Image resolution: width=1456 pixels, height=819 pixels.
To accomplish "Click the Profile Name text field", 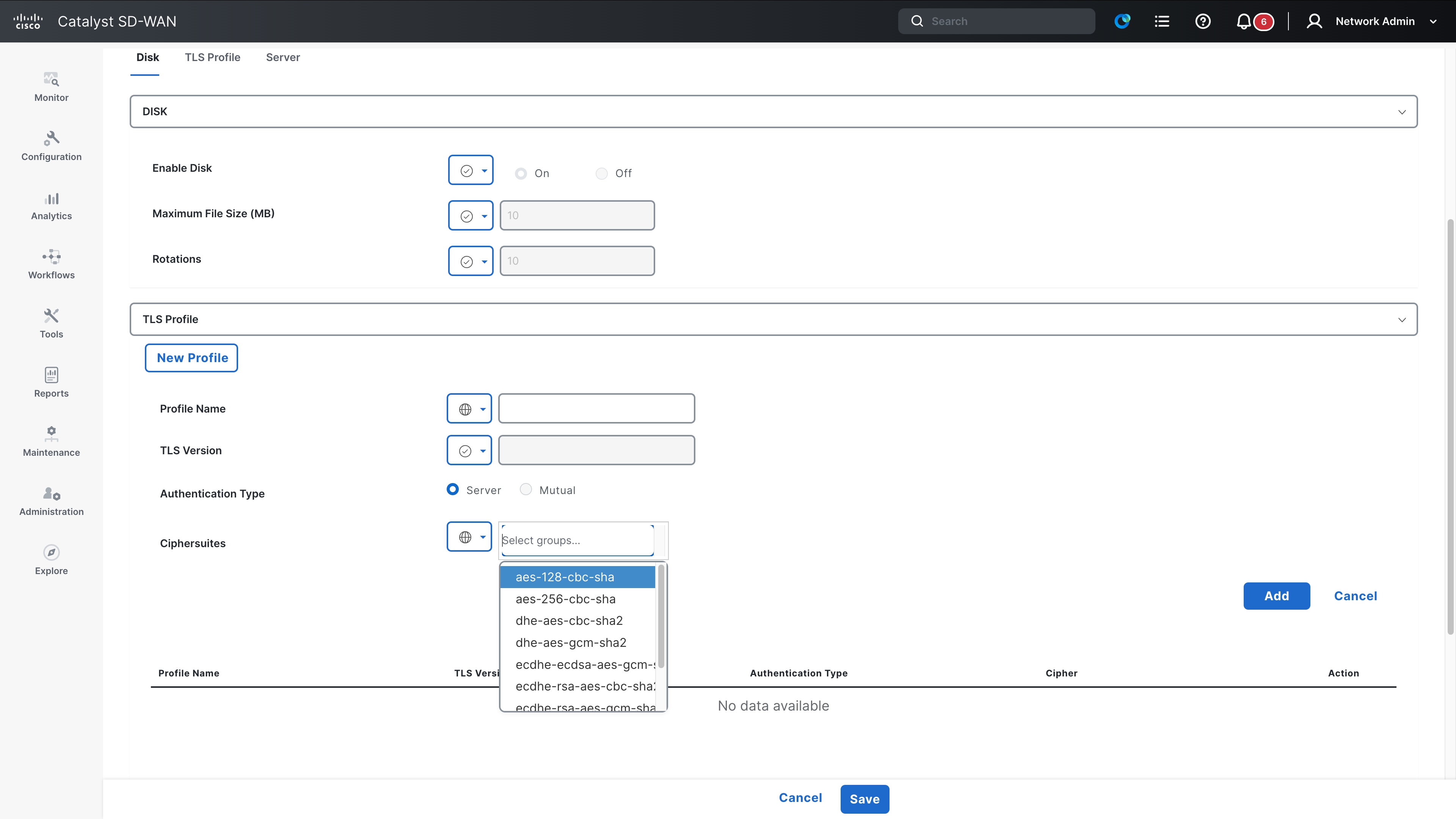I will click(596, 409).
